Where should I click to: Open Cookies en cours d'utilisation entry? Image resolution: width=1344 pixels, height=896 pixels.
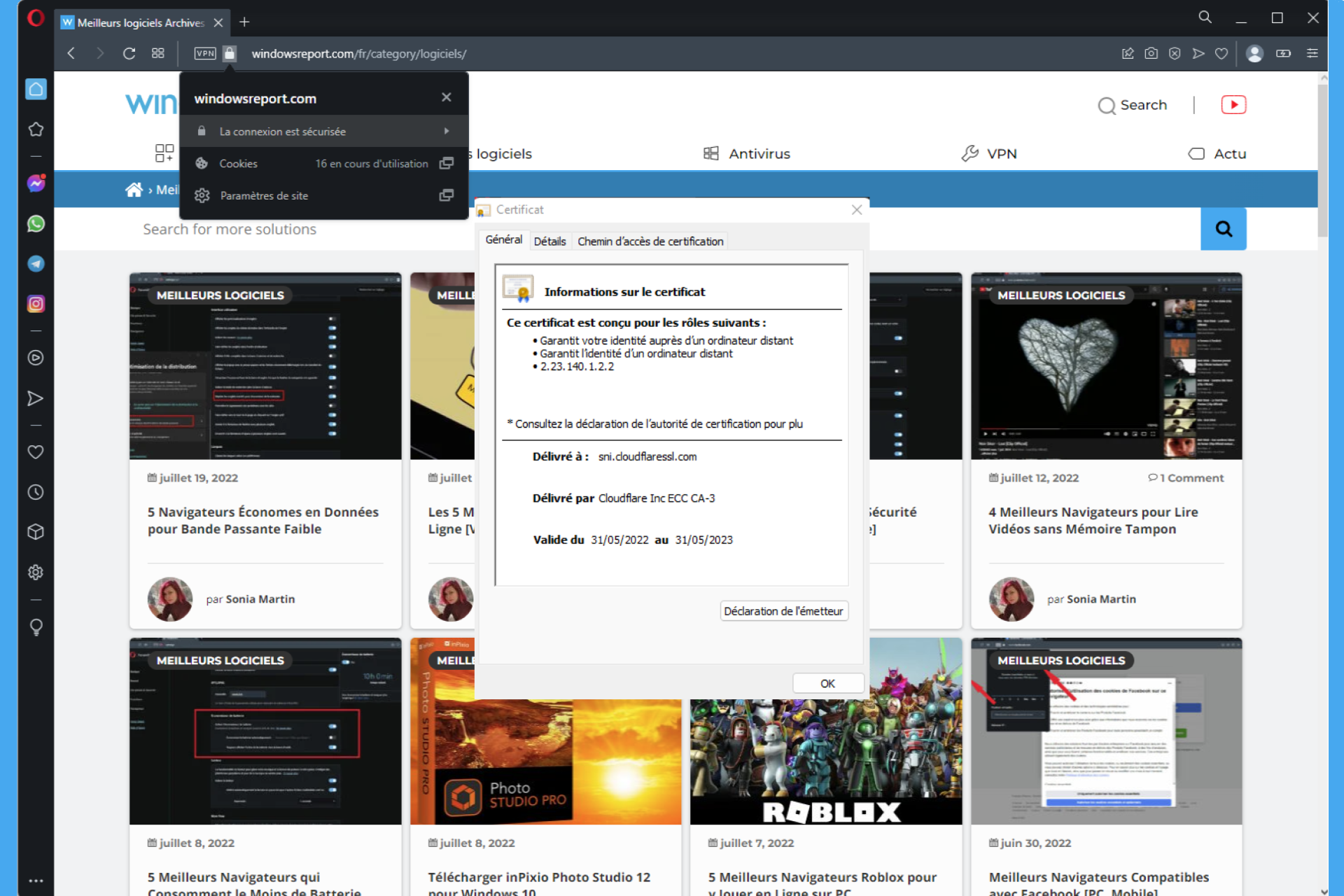click(x=324, y=163)
